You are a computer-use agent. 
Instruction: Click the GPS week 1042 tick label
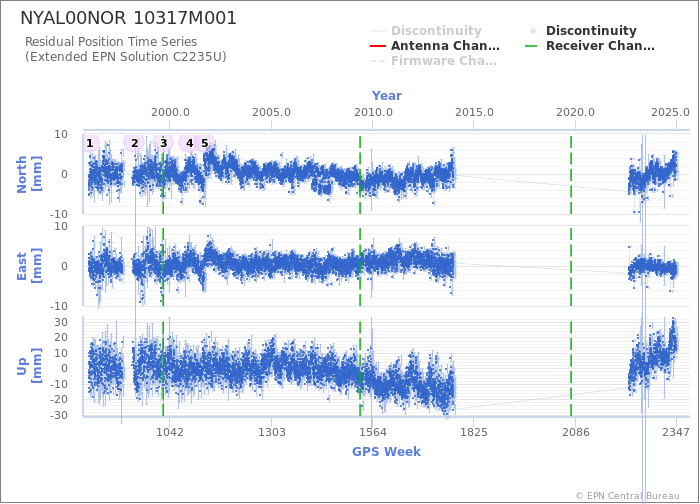[x=170, y=432]
